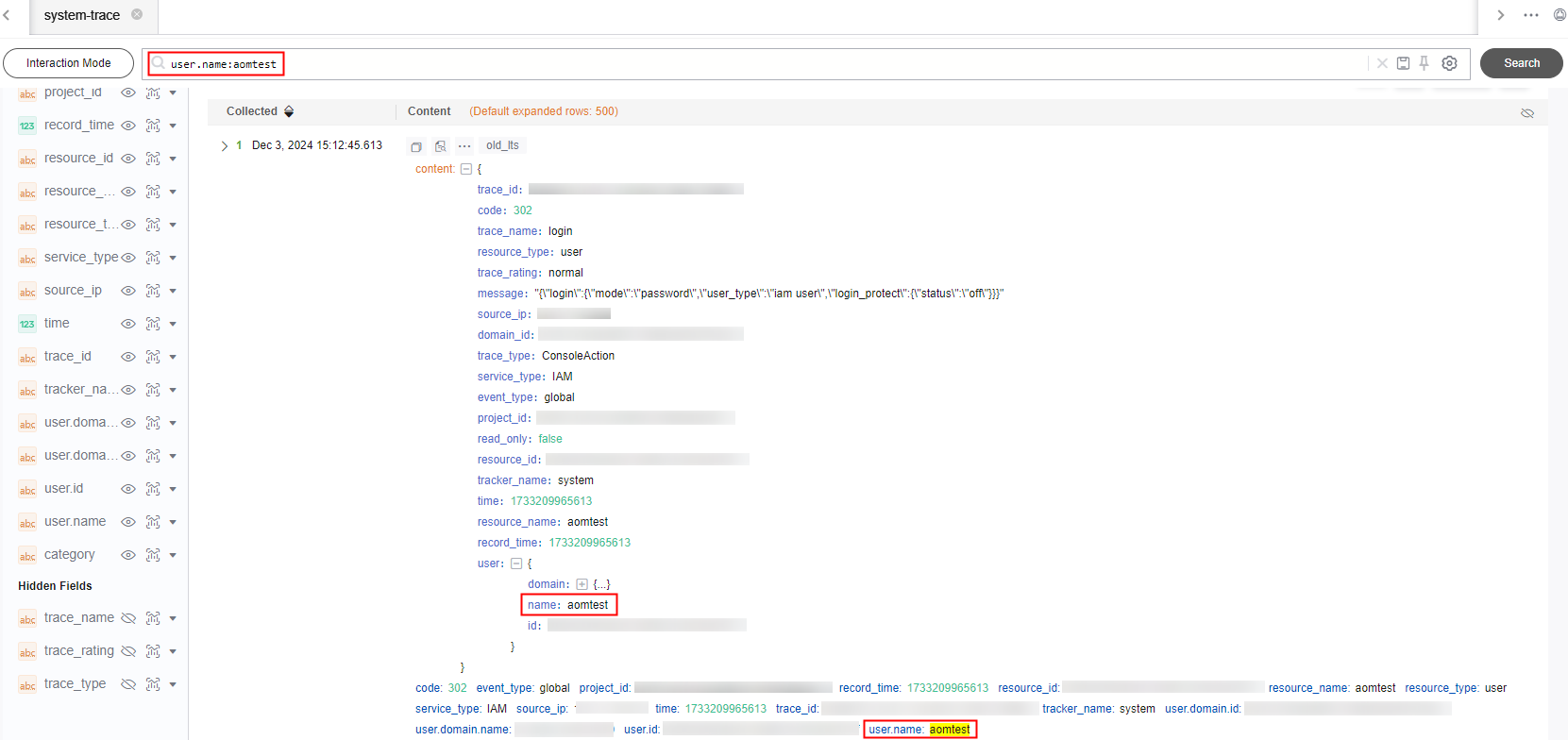Toggle content visibility icon at top right of table

click(1527, 113)
